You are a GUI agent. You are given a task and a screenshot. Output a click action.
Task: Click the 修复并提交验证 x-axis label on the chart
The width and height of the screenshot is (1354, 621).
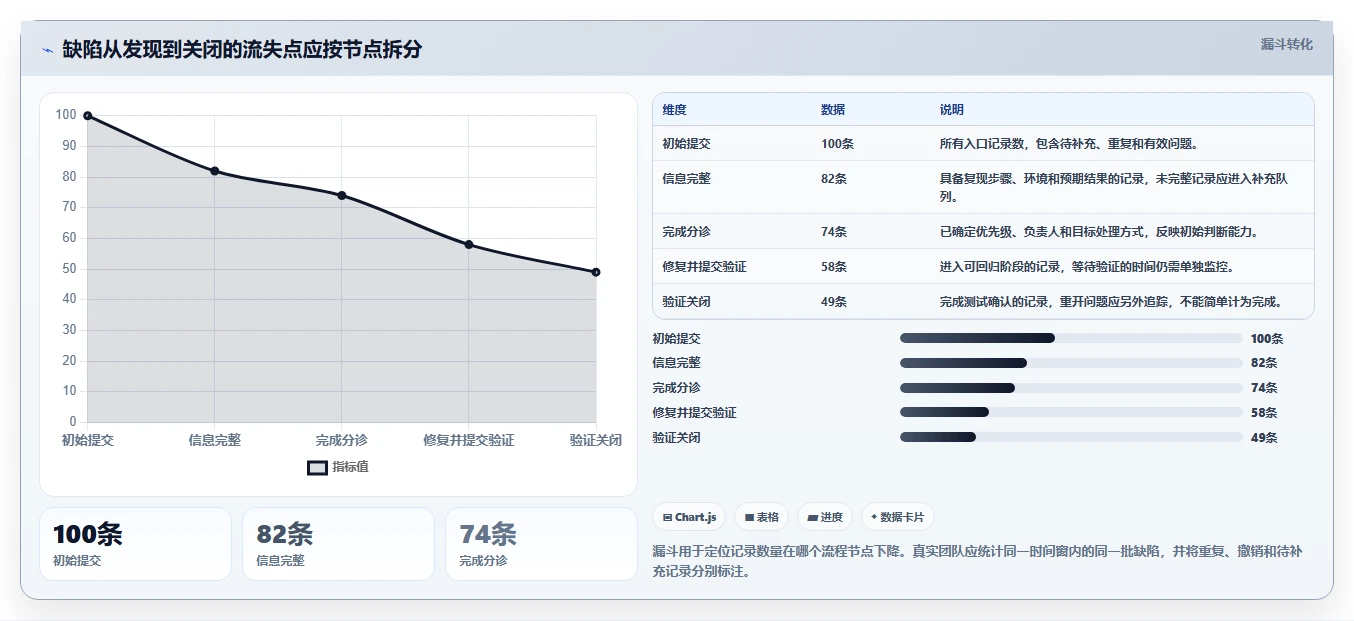(469, 440)
